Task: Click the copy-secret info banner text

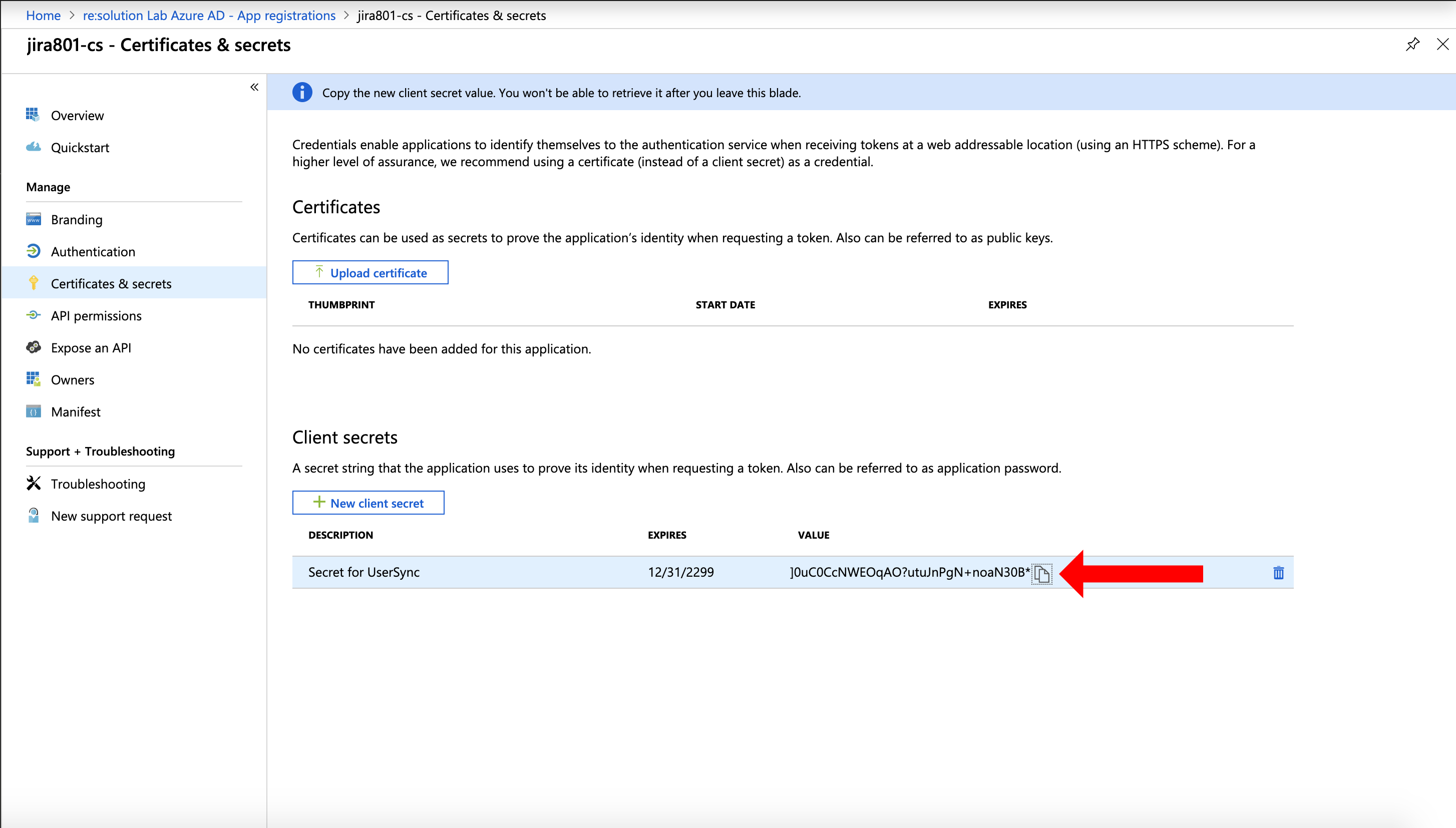Action: point(561,93)
